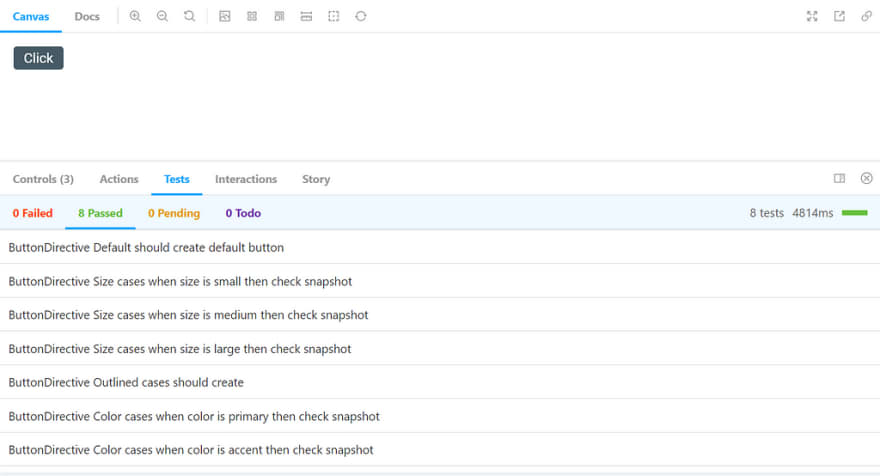Screen dimensions: 880x476
Task: Go full screen with the expand icon
Action: tap(812, 16)
